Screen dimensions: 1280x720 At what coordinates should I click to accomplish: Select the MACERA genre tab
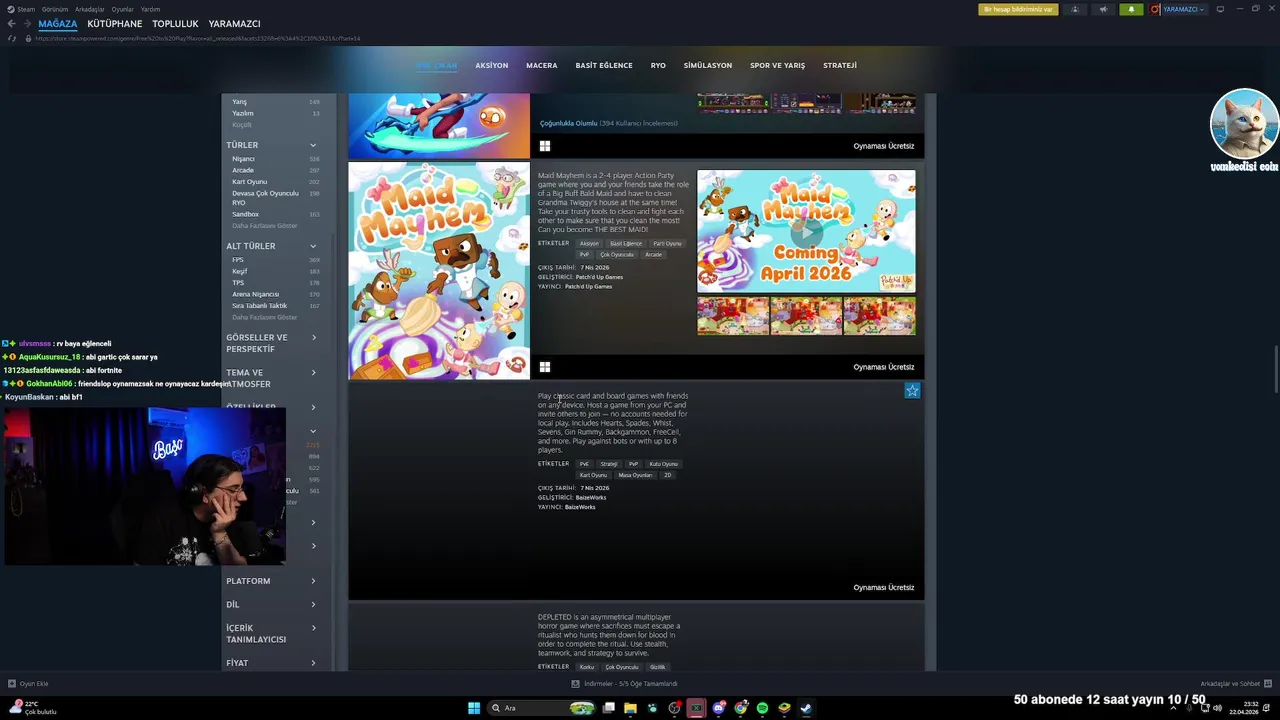click(x=542, y=65)
